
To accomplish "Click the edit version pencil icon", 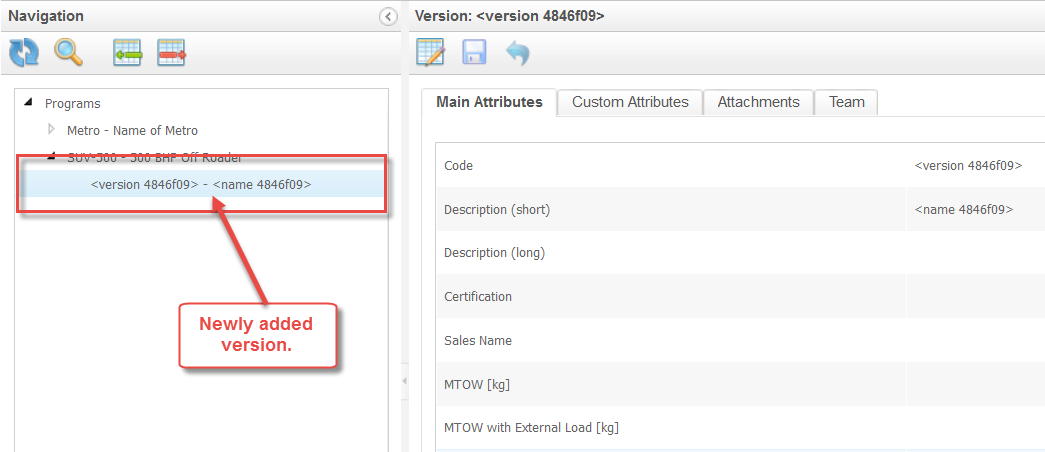I will [430, 53].
